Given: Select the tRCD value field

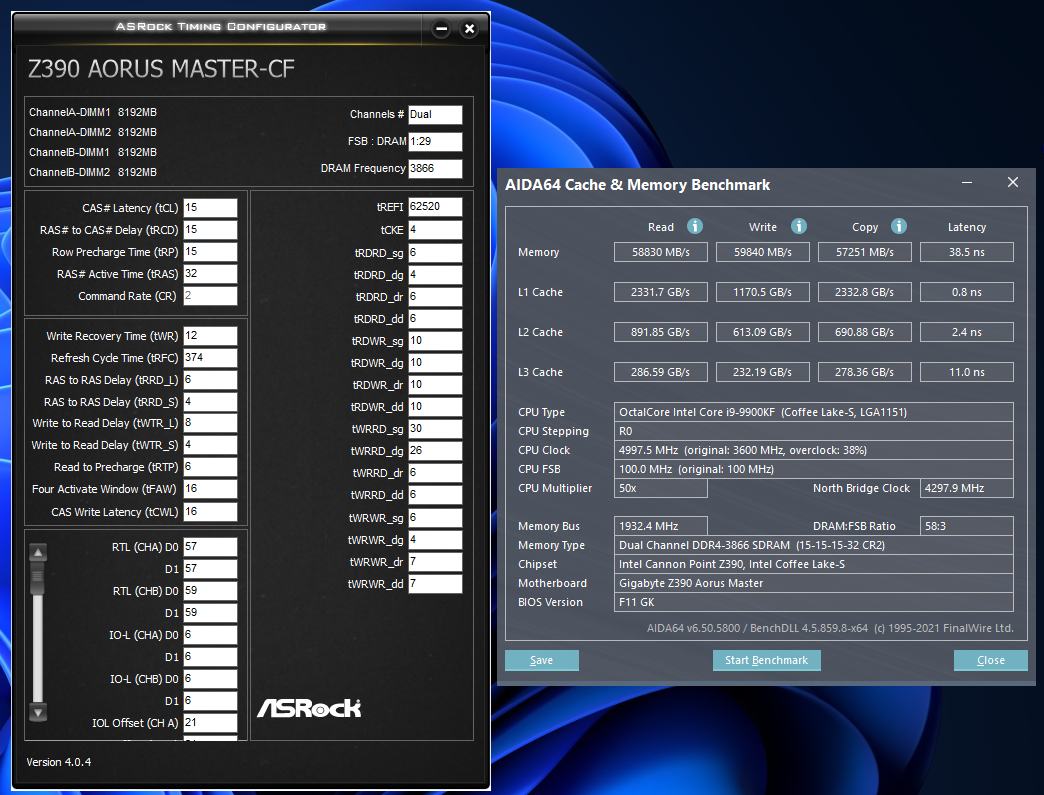Looking at the screenshot, I should click(210, 230).
